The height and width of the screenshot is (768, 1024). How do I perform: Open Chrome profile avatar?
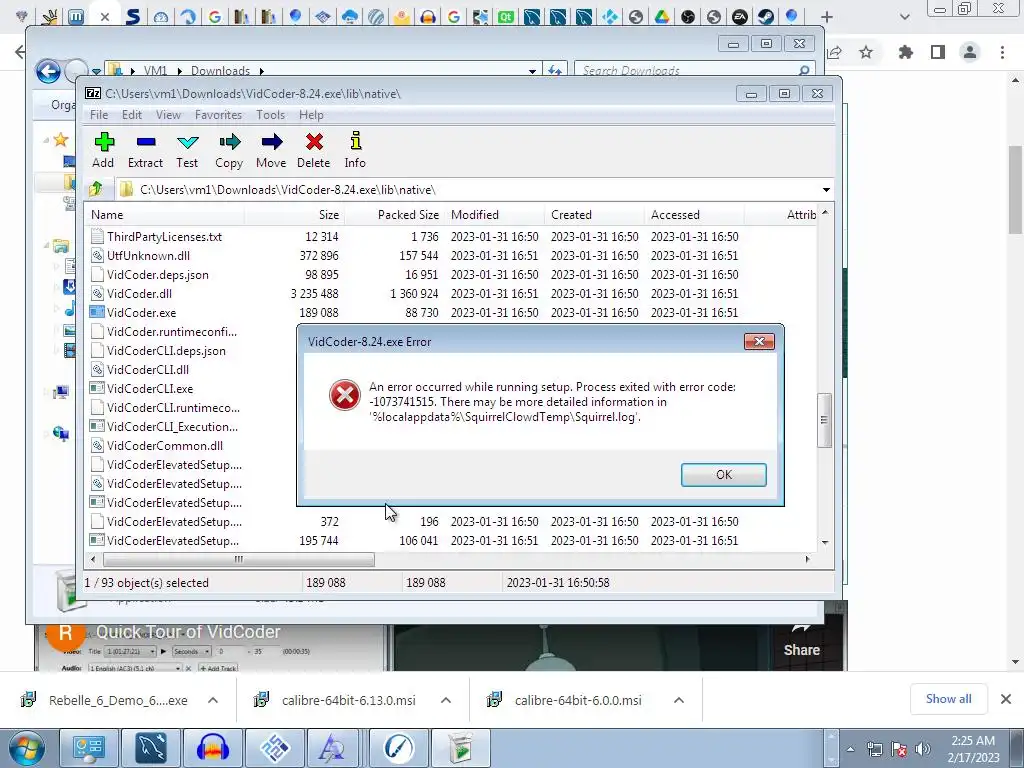(970, 52)
